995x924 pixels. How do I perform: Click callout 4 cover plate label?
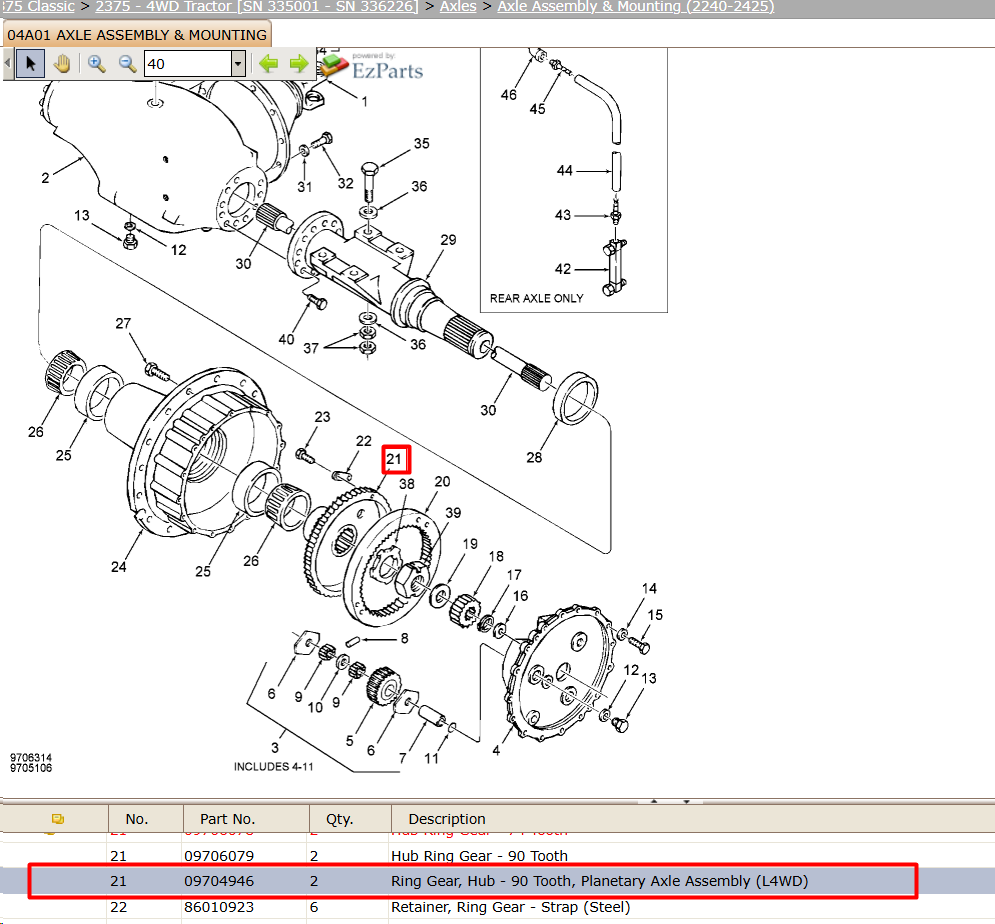click(496, 751)
